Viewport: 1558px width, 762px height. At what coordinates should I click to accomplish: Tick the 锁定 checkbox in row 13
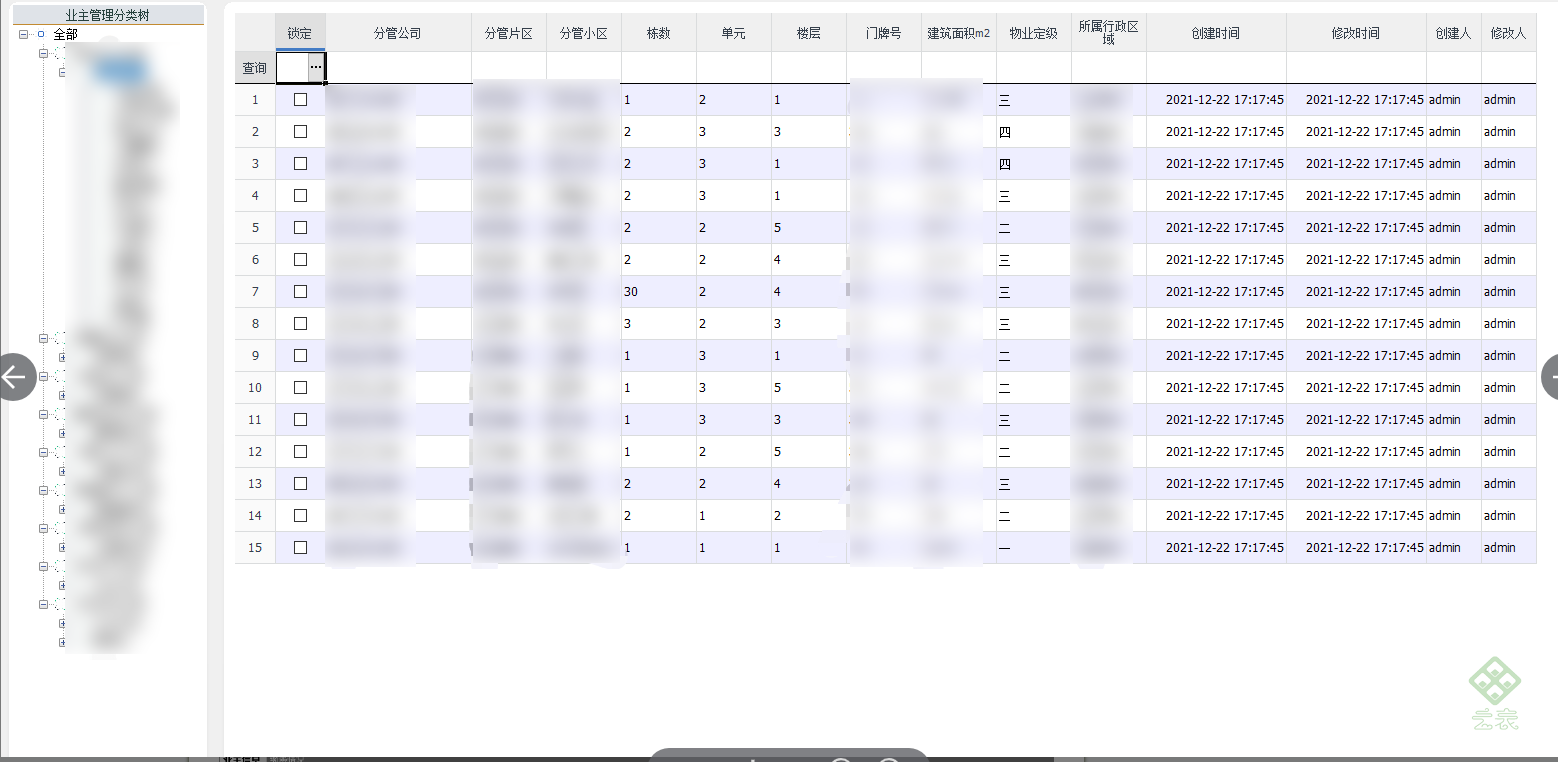(x=300, y=484)
